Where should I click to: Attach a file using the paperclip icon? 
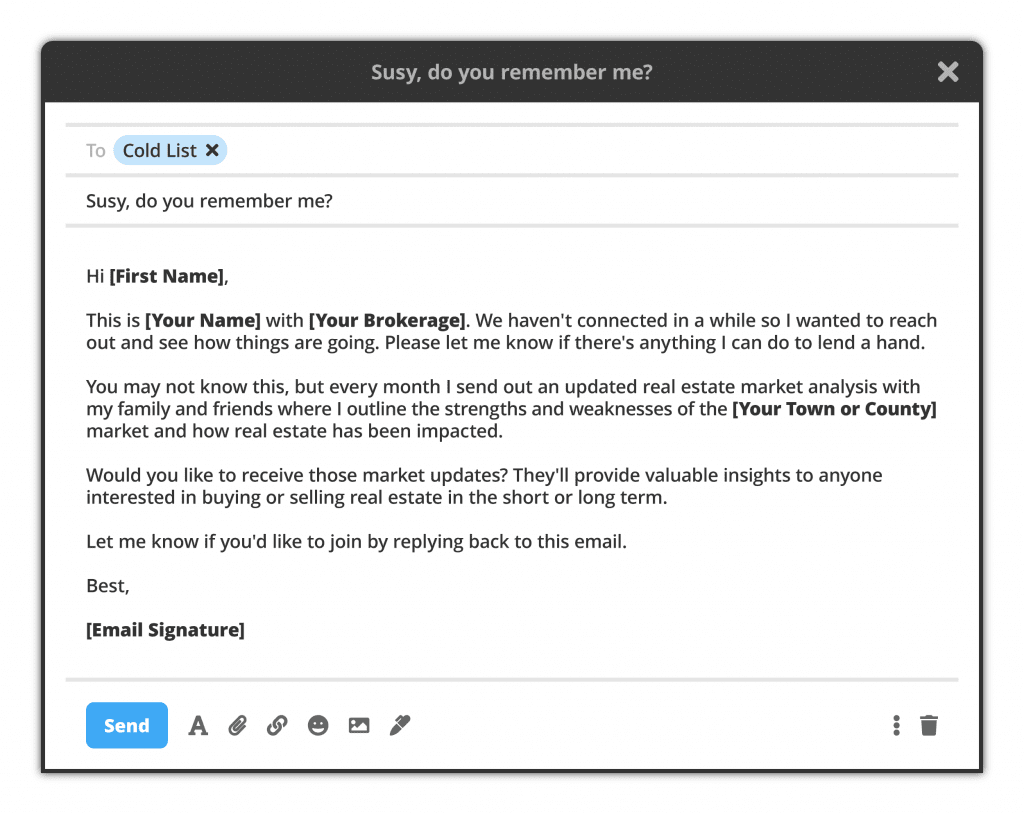[x=237, y=725]
